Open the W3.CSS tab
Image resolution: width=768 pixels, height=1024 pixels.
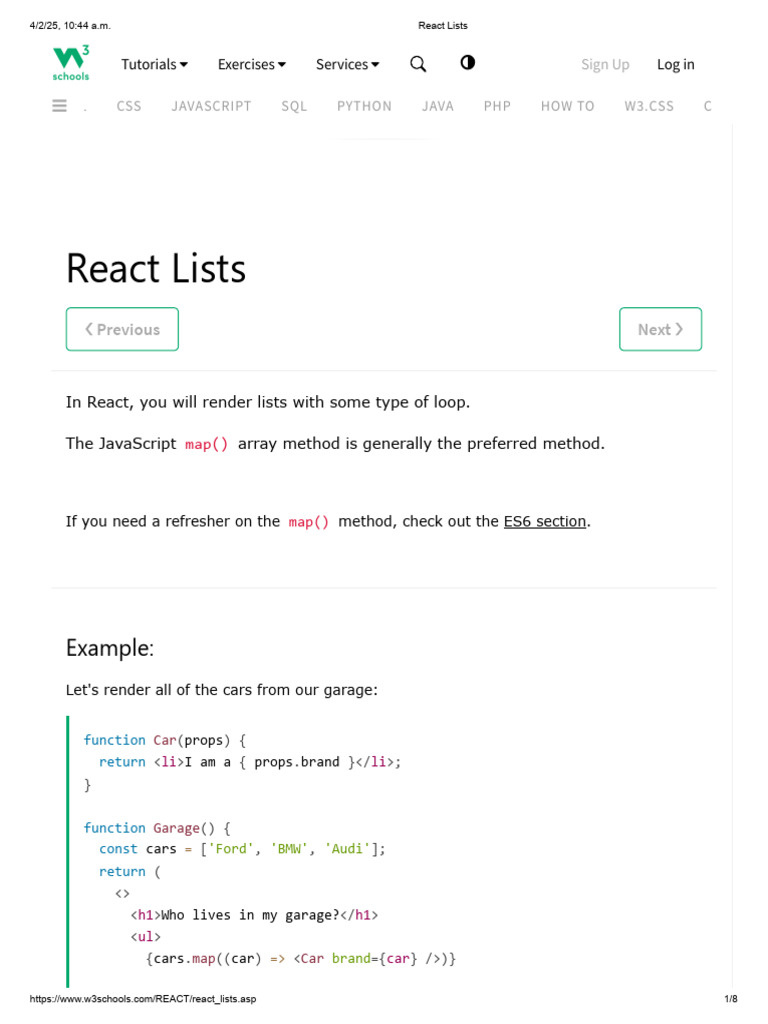649,106
